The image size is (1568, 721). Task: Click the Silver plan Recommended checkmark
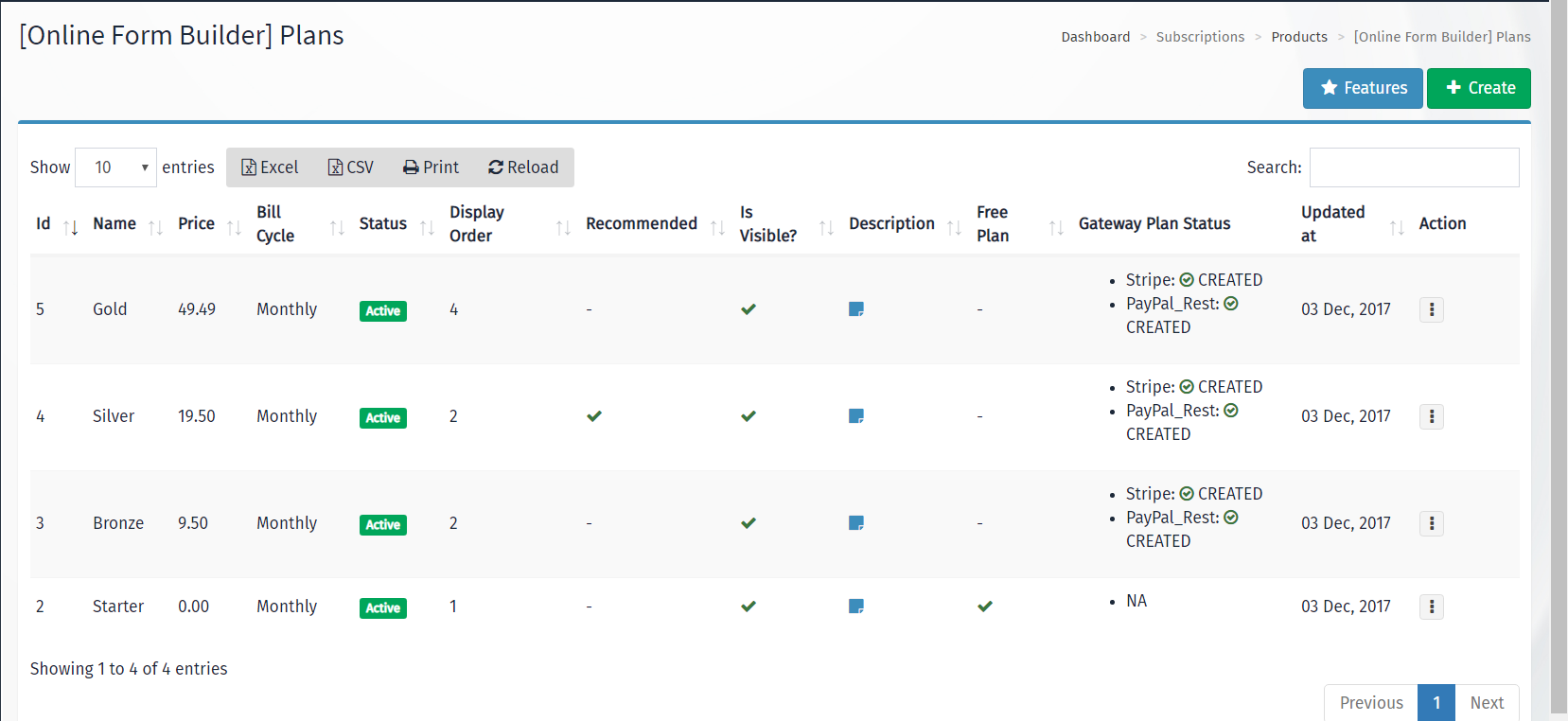[x=594, y=416]
